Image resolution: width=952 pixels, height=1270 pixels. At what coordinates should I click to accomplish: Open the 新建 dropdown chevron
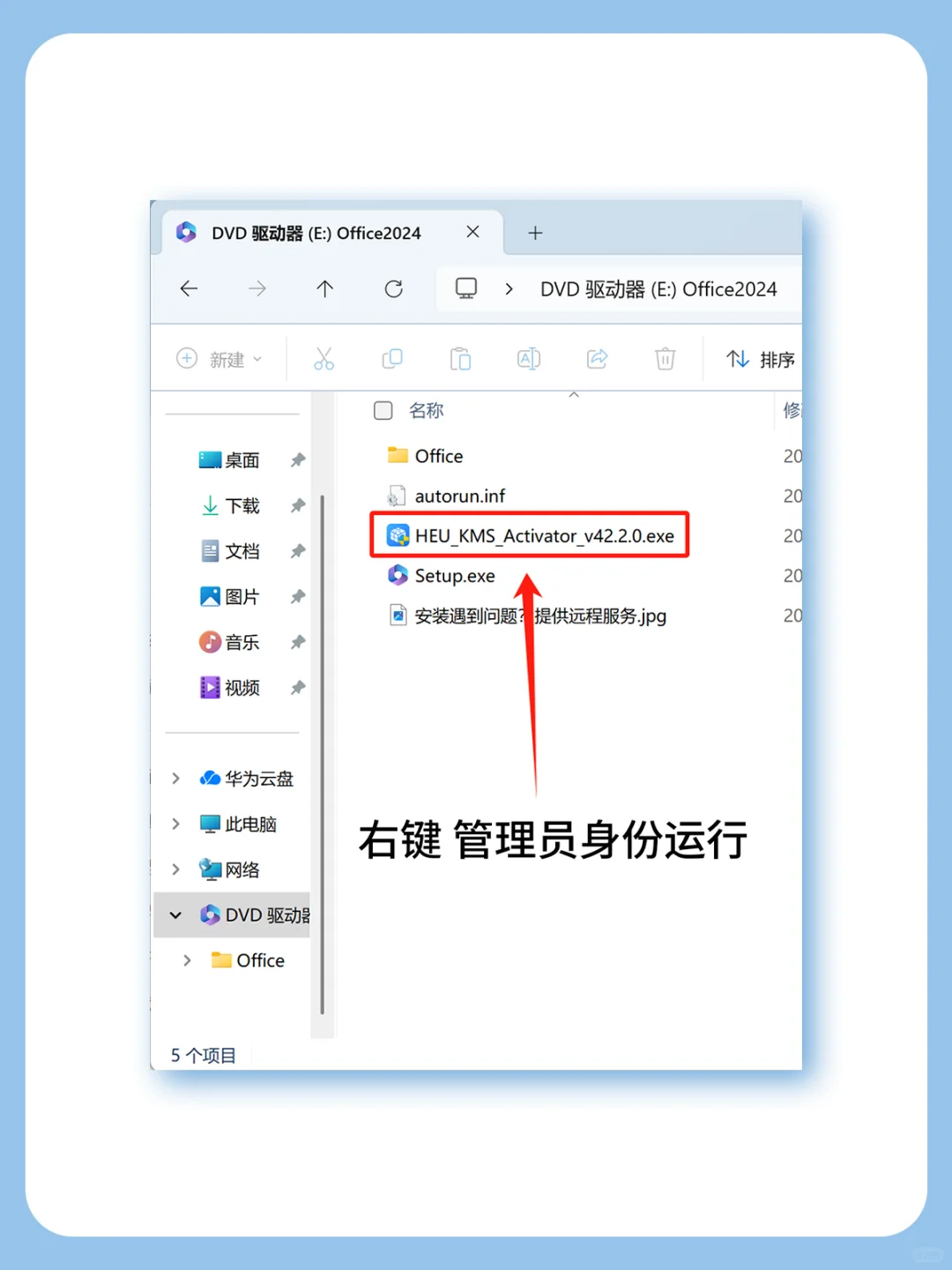pyautogui.click(x=258, y=359)
